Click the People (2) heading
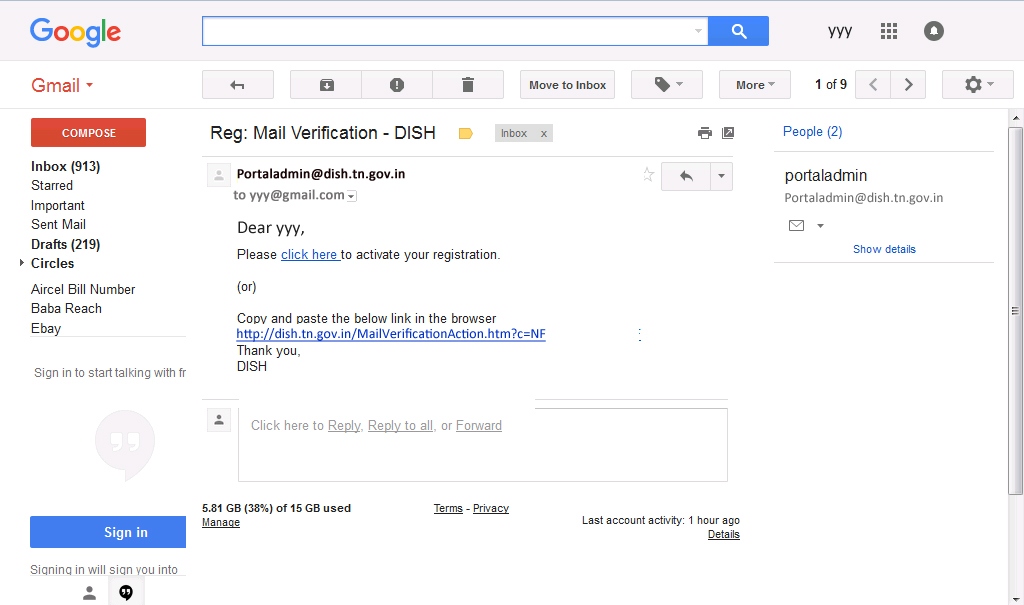This screenshot has width=1024, height=605. pyautogui.click(x=812, y=132)
